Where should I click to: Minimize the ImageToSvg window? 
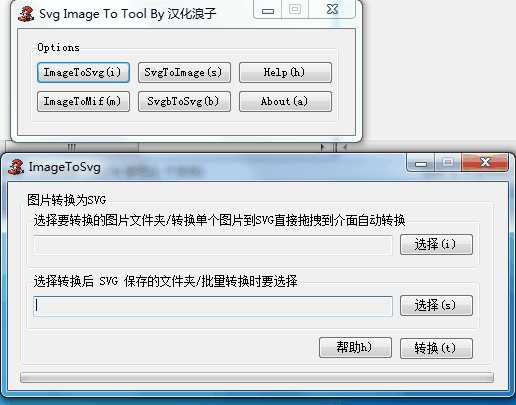(421, 163)
